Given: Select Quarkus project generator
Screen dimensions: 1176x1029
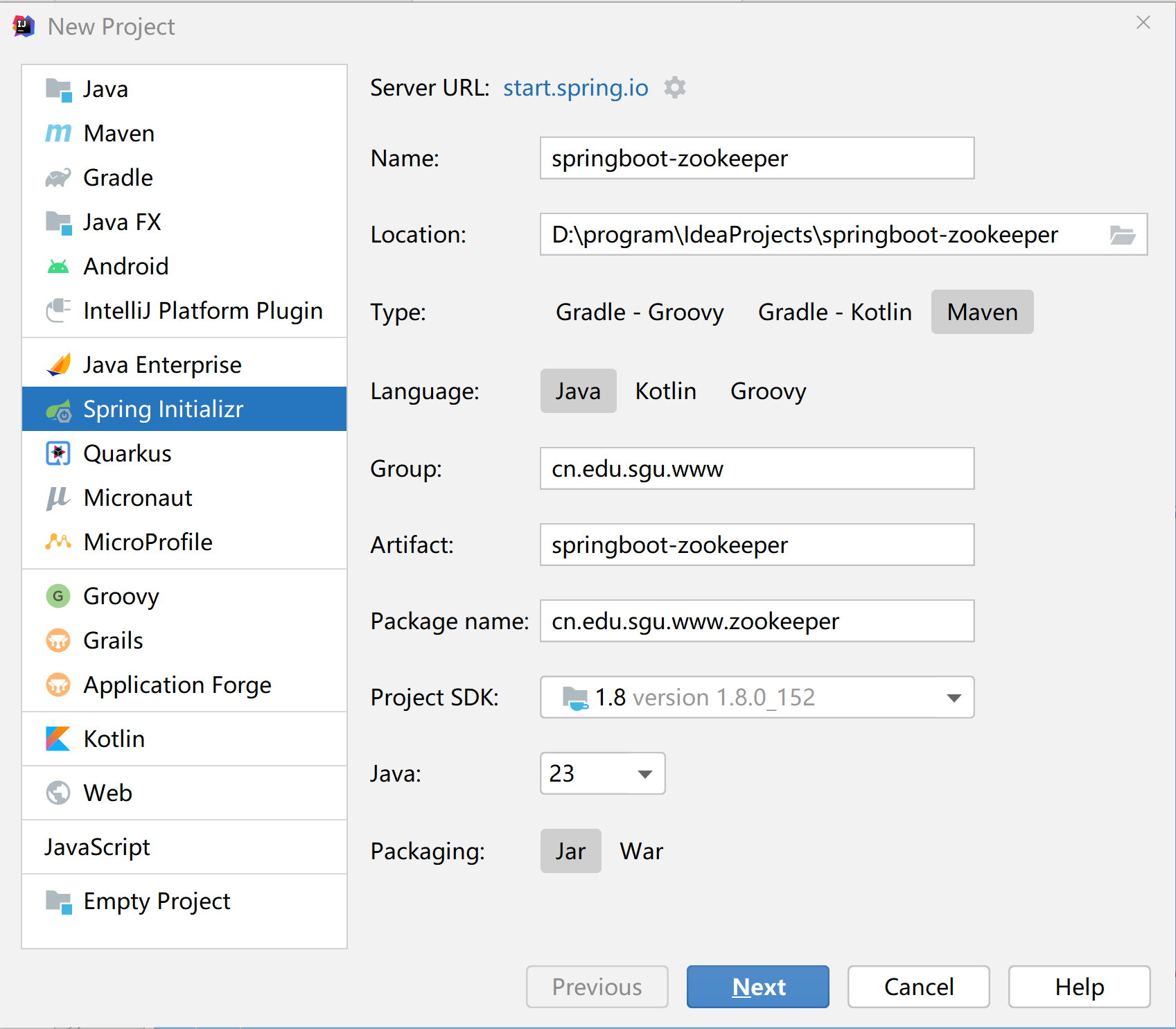Looking at the screenshot, I should (184, 453).
